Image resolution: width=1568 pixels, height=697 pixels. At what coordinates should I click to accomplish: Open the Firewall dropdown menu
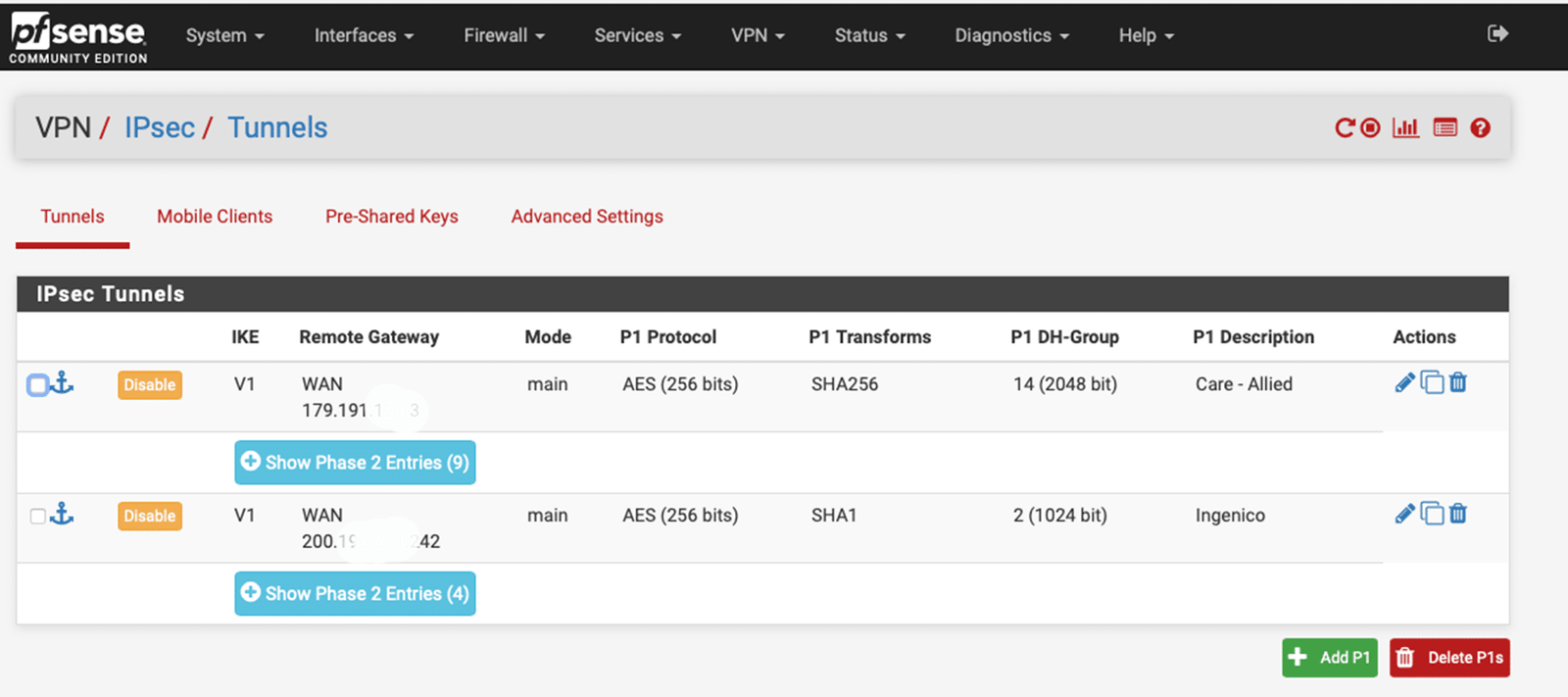[x=504, y=35]
